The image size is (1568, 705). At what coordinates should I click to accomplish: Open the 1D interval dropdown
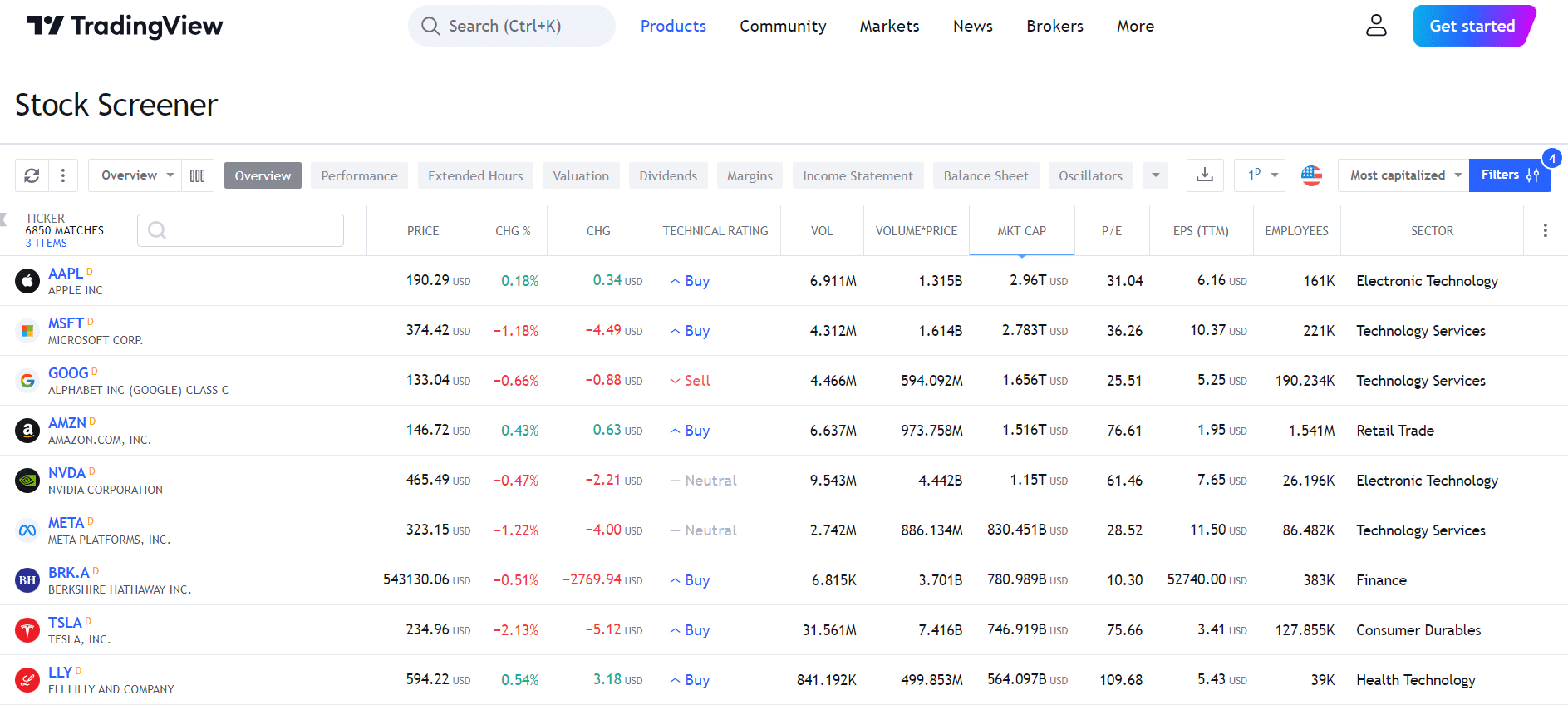click(1261, 175)
